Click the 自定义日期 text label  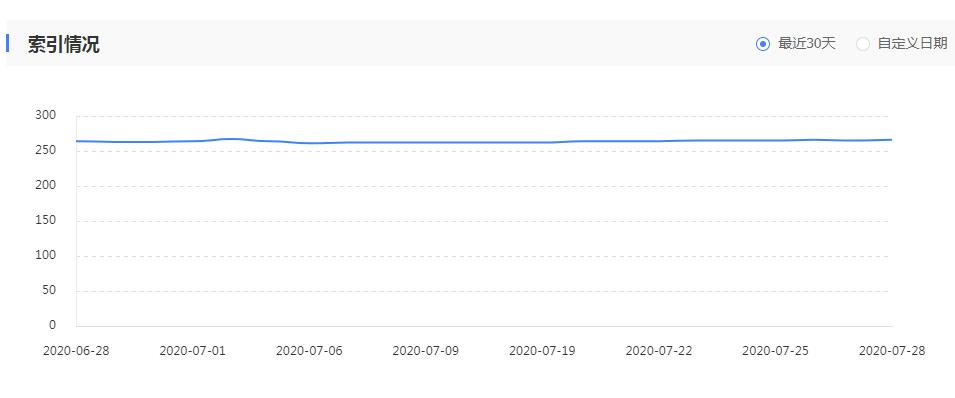tap(912, 44)
